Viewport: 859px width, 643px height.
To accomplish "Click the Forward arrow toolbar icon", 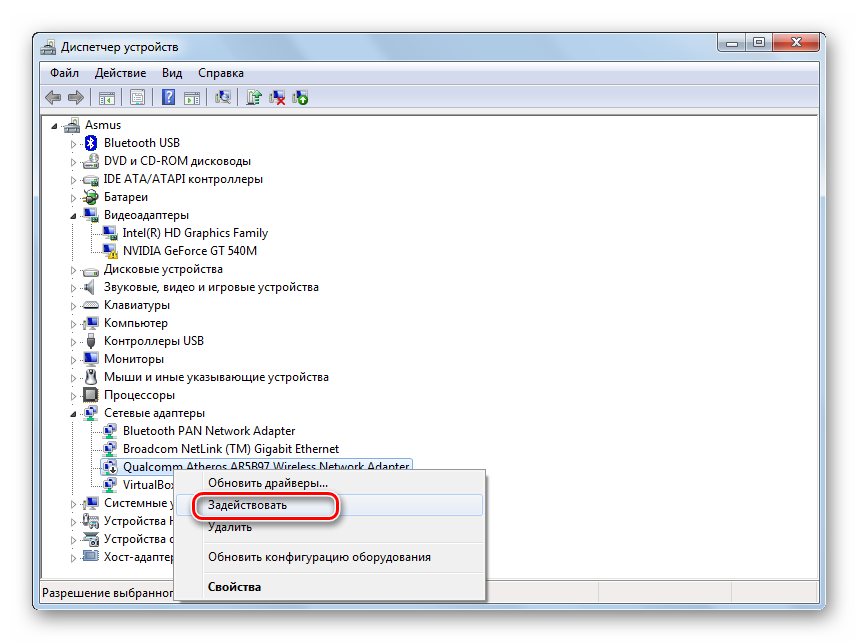I will pos(75,97).
